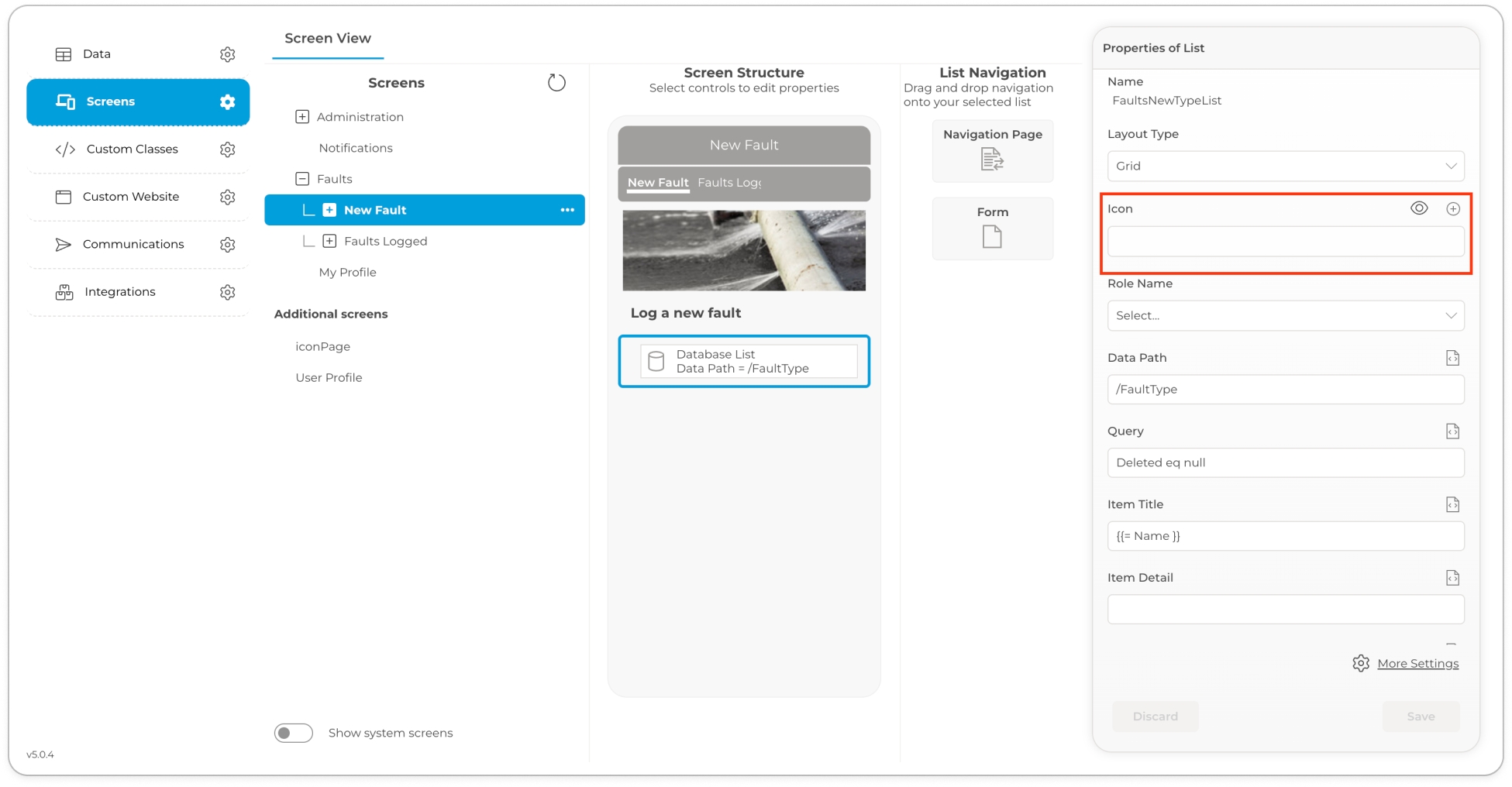
Task: Expand the Administration tree node
Action: (x=302, y=117)
